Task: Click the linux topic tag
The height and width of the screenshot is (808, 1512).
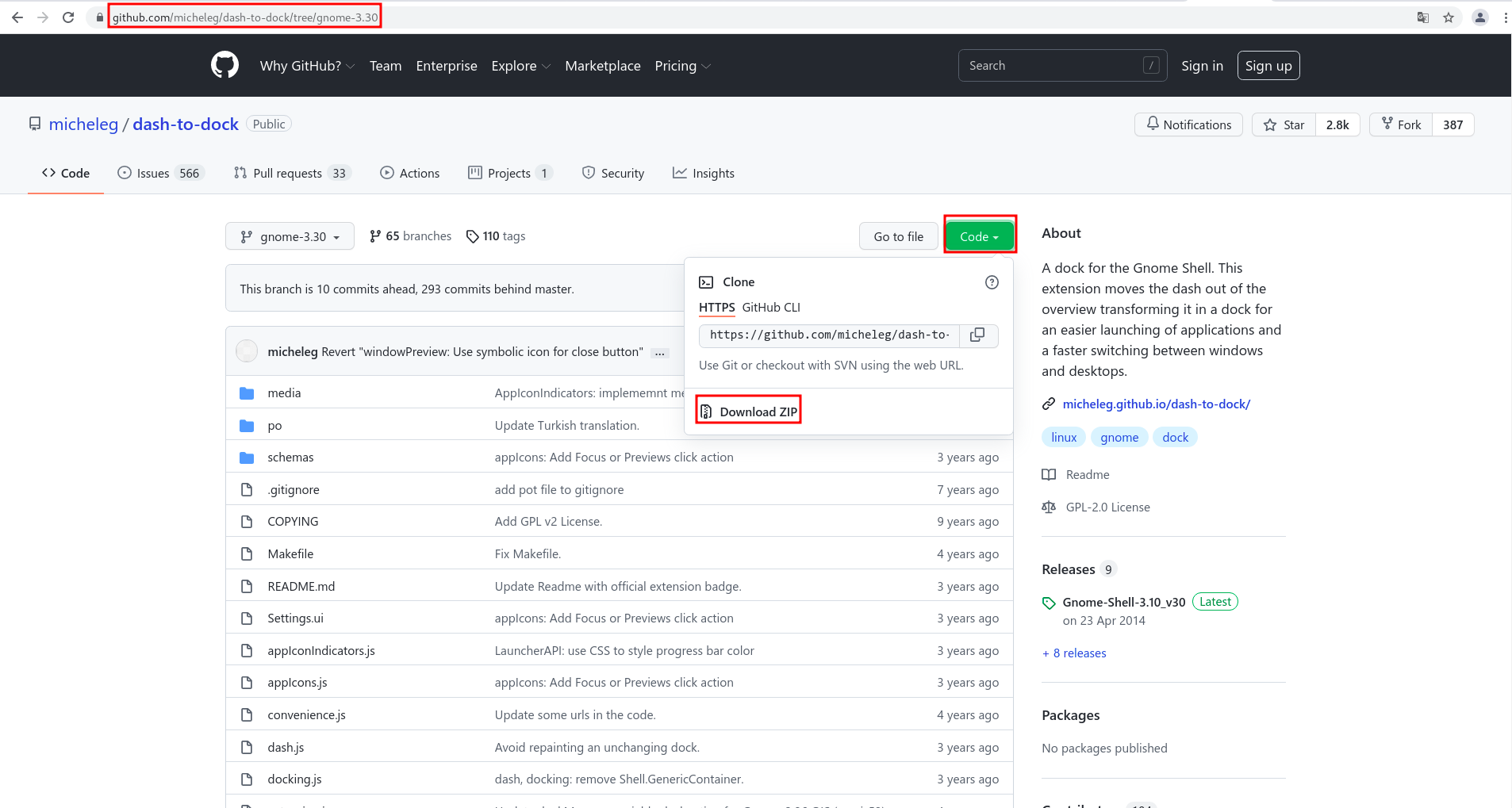Action: 1064,438
